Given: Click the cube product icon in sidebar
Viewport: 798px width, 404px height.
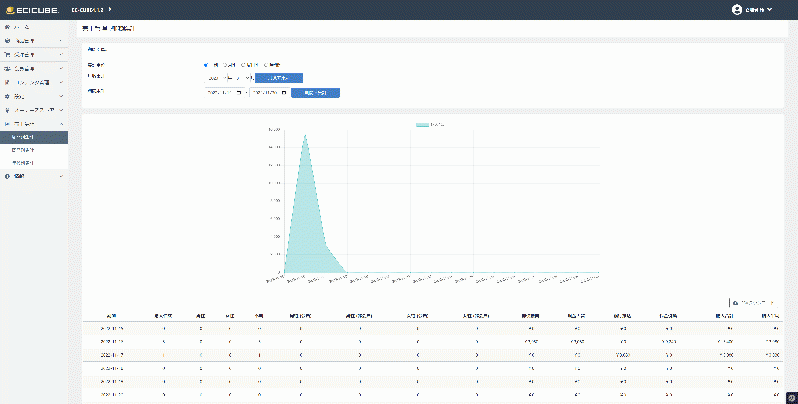Looking at the screenshot, I should 7,41.
